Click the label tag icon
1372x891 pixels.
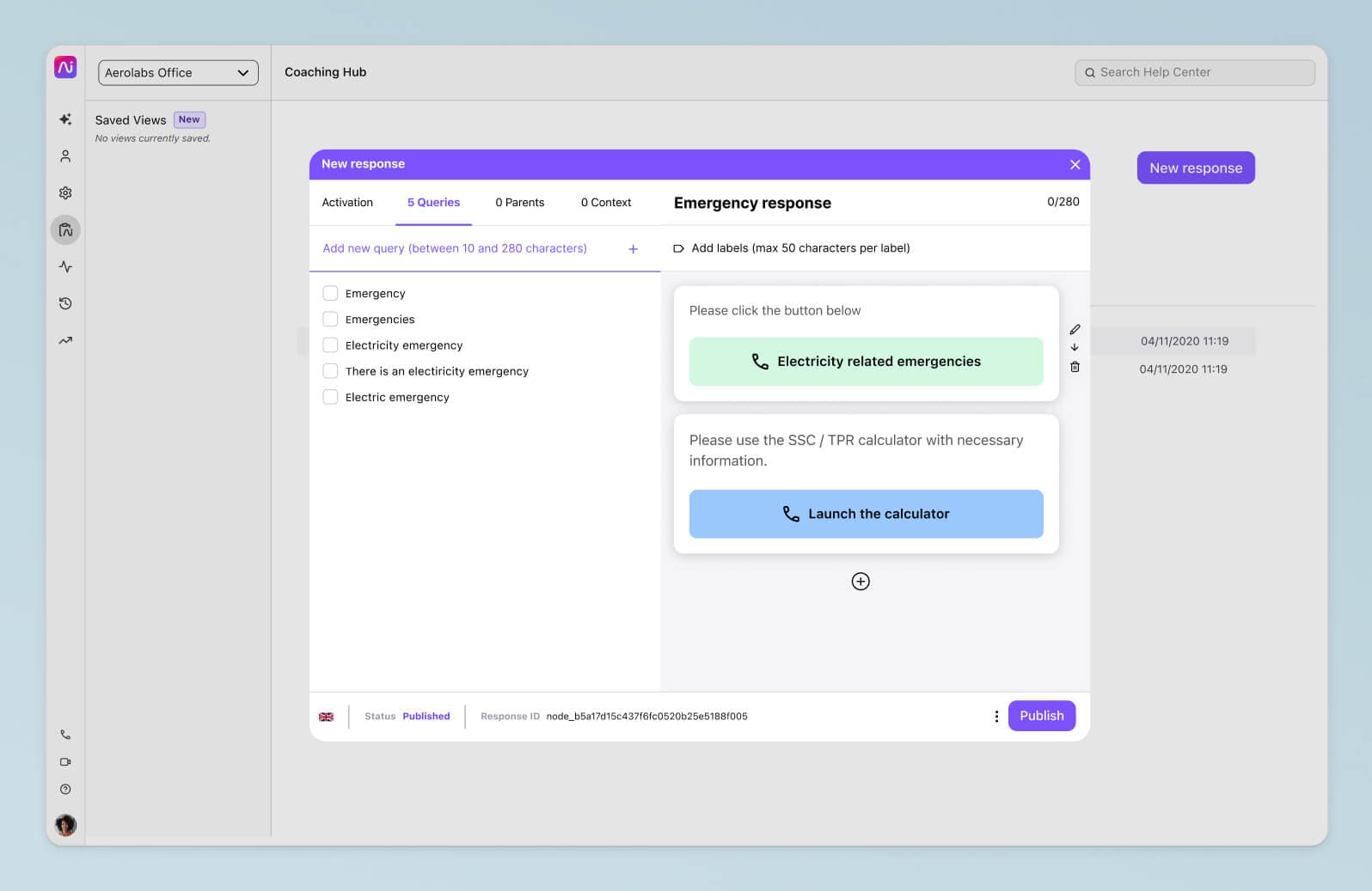coord(678,248)
